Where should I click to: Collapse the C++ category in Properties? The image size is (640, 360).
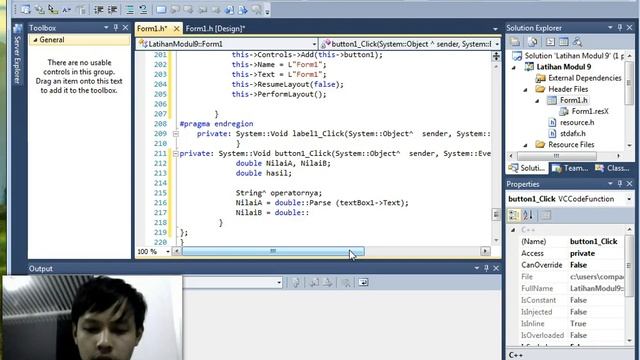point(513,230)
